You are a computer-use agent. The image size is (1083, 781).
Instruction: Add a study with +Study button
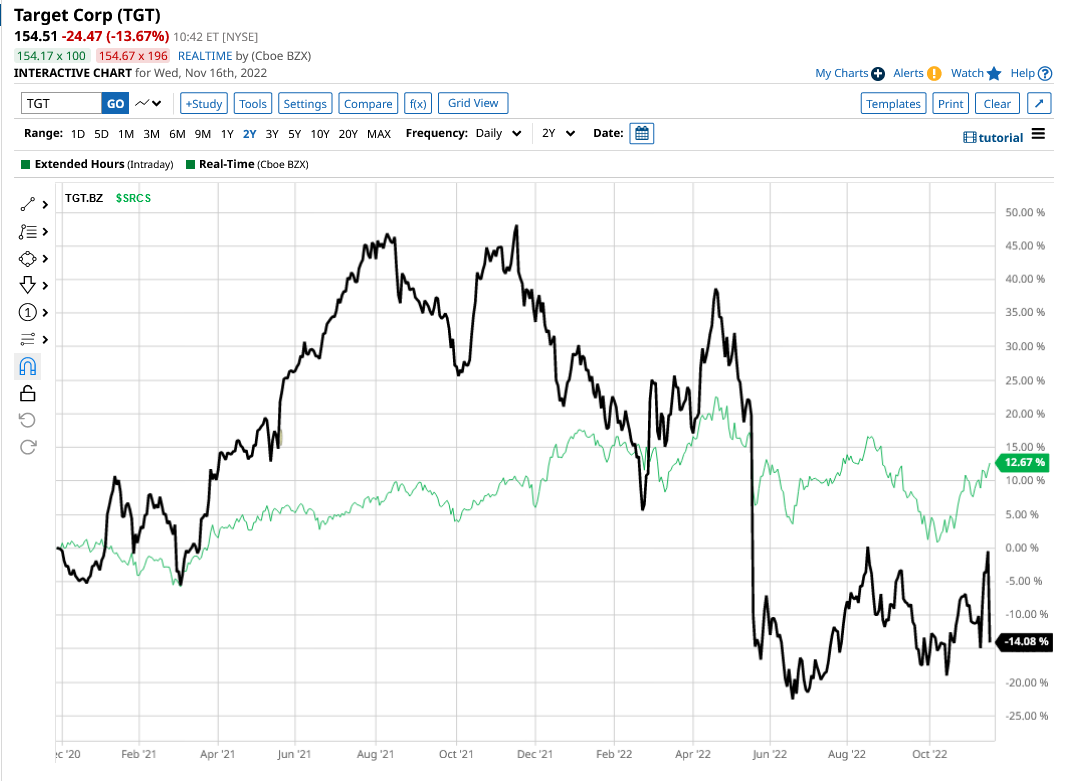(204, 104)
